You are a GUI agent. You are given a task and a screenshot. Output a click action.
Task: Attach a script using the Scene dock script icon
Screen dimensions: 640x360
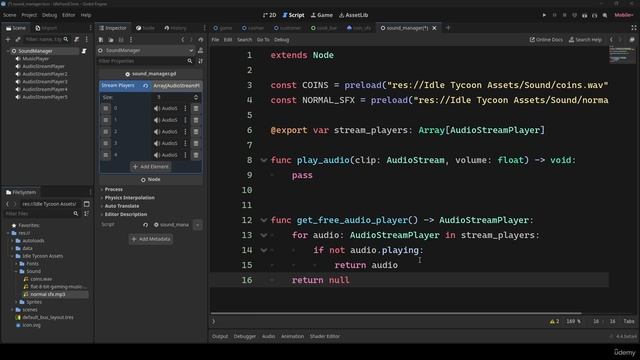(77, 40)
